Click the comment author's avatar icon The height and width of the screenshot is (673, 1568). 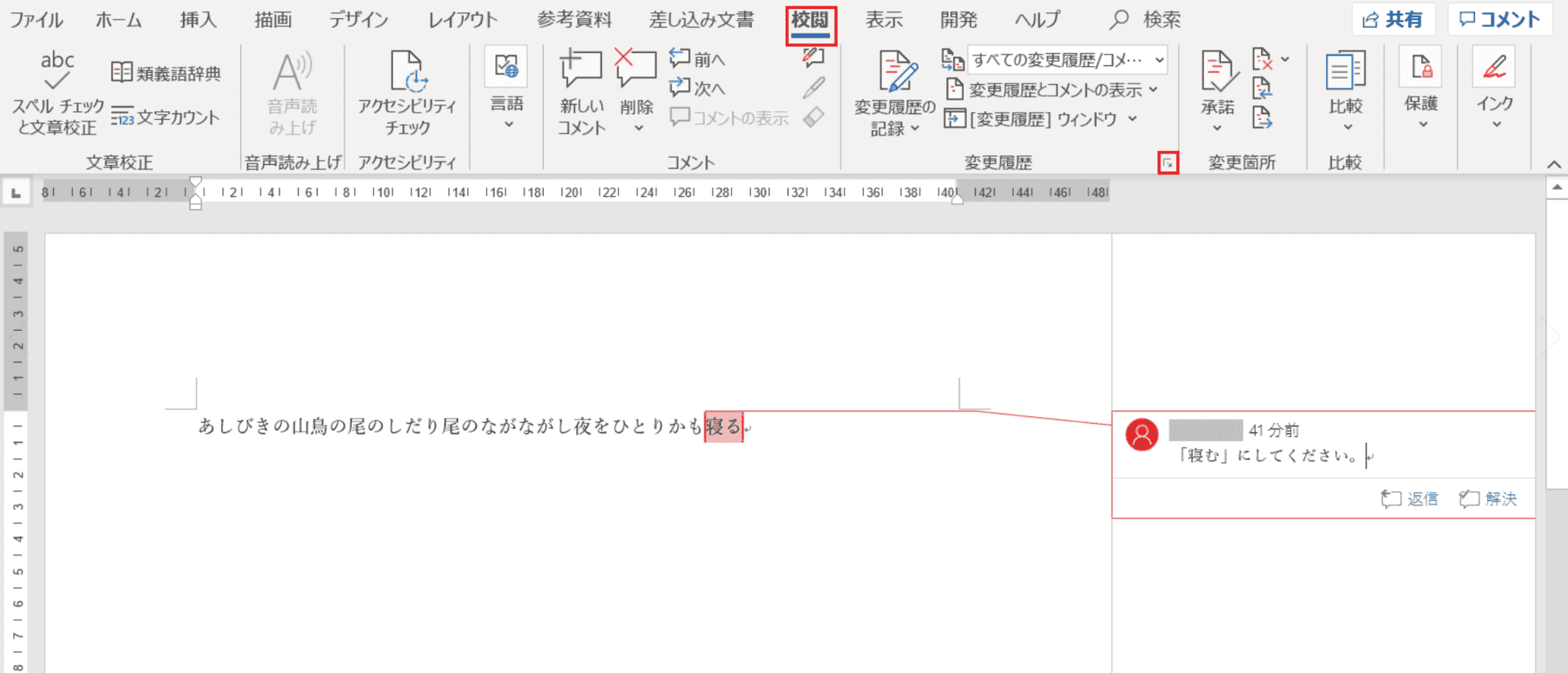pos(1142,435)
